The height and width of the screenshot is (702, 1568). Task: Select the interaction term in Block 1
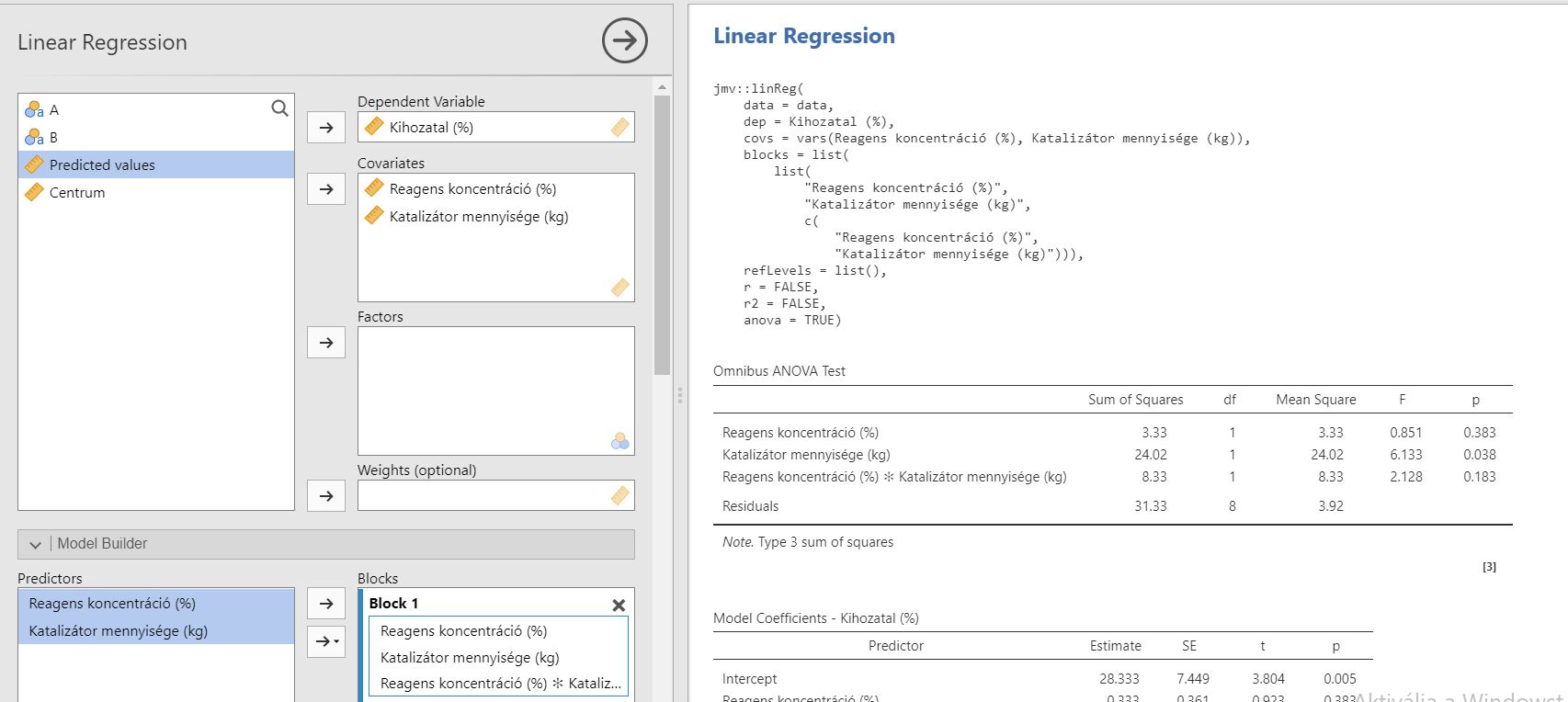500,684
